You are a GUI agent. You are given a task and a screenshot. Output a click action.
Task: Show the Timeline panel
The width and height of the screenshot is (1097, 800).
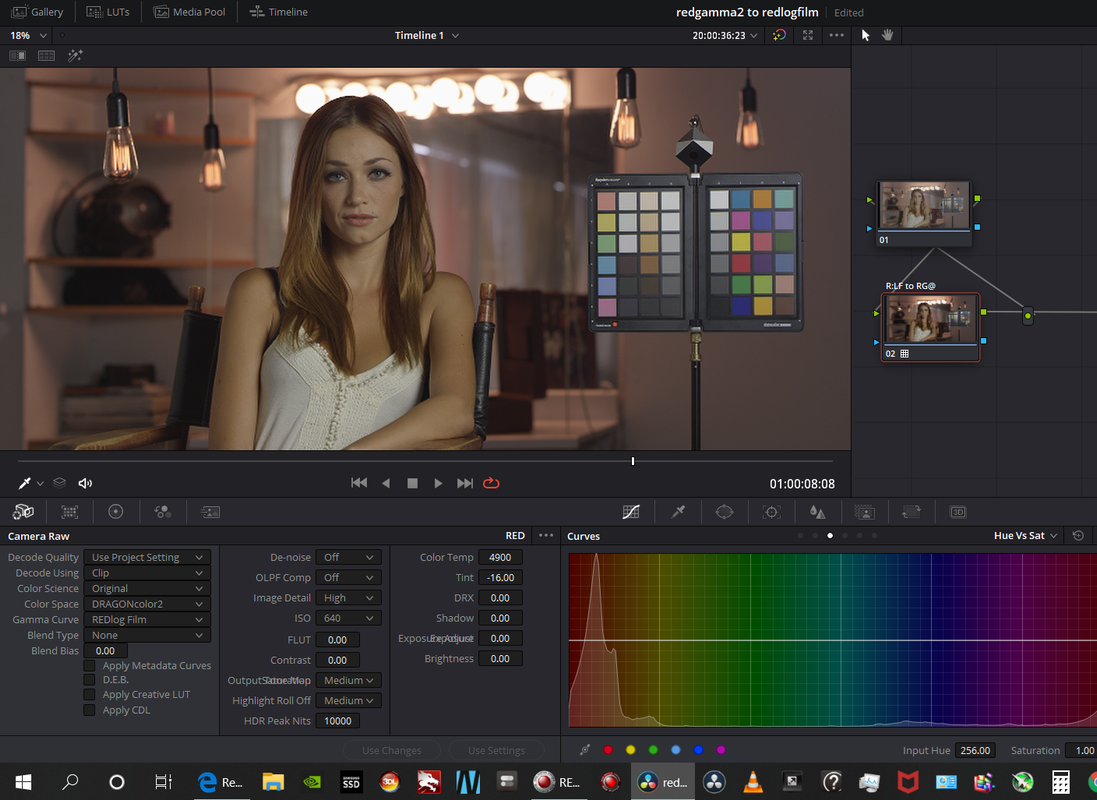pos(278,12)
